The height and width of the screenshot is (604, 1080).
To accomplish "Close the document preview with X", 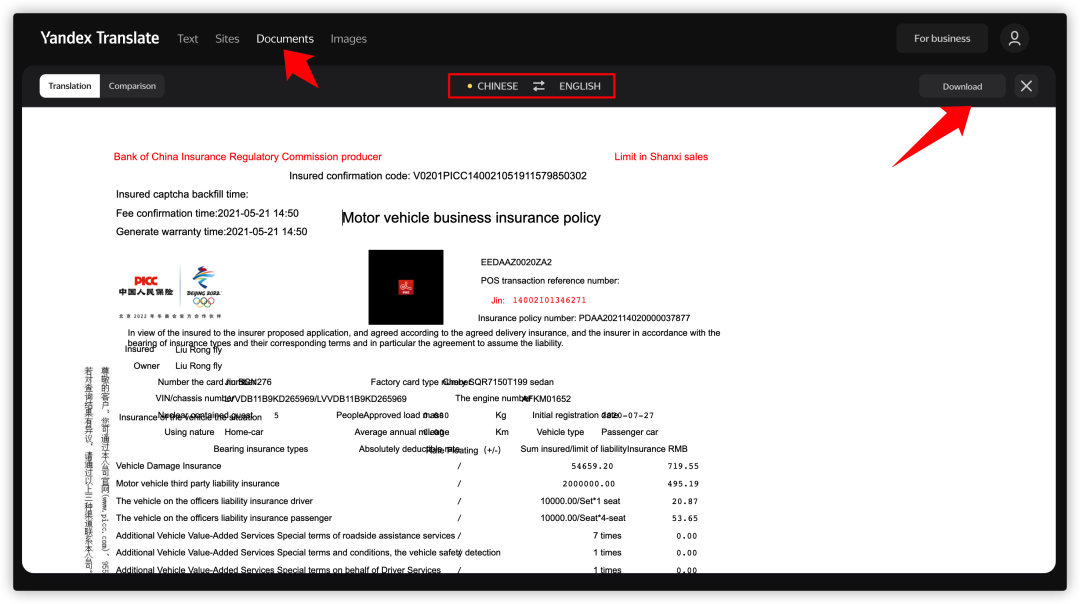I will pos(1027,86).
